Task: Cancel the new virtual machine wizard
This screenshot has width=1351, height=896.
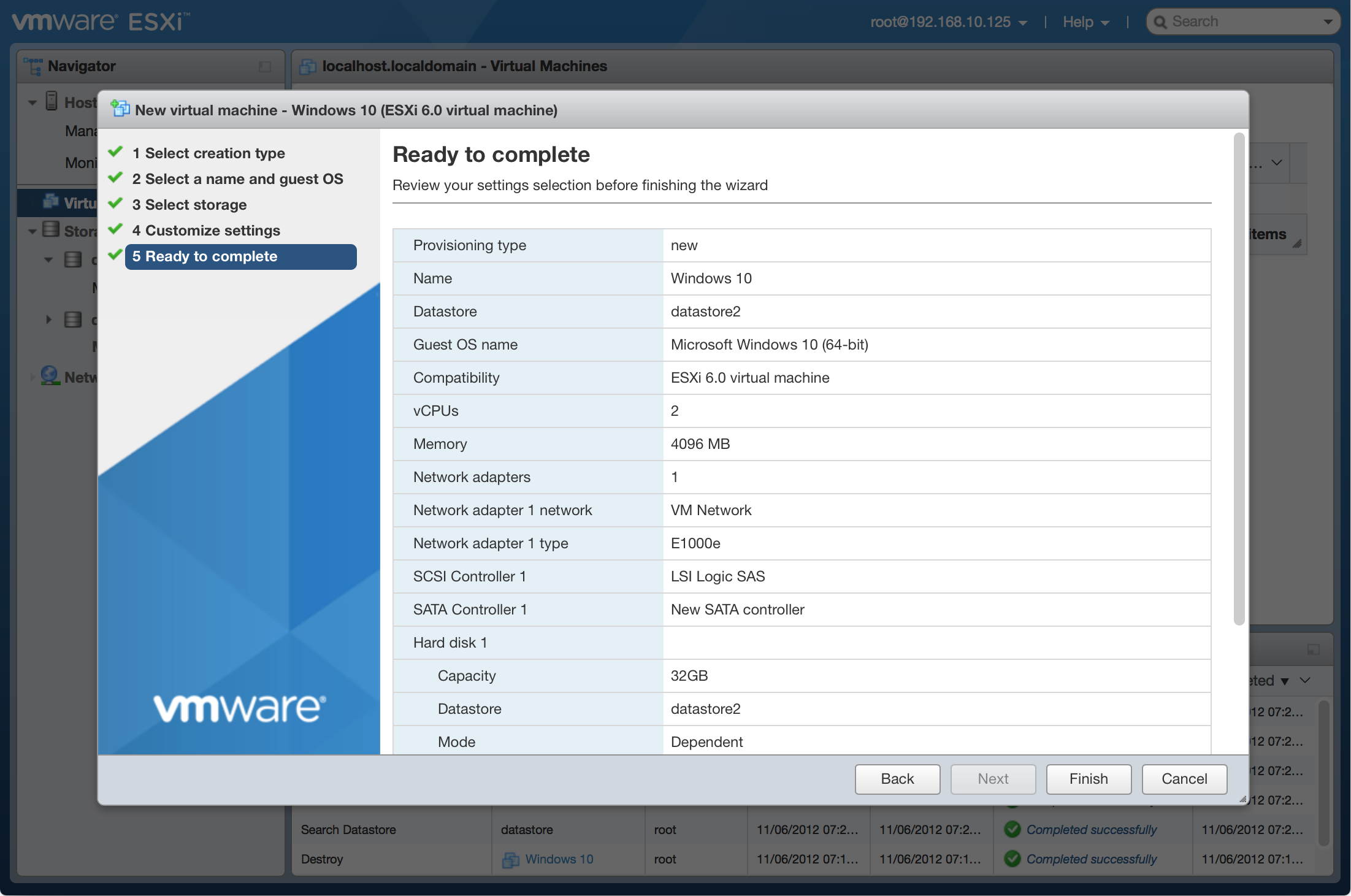Action: pyautogui.click(x=1184, y=779)
